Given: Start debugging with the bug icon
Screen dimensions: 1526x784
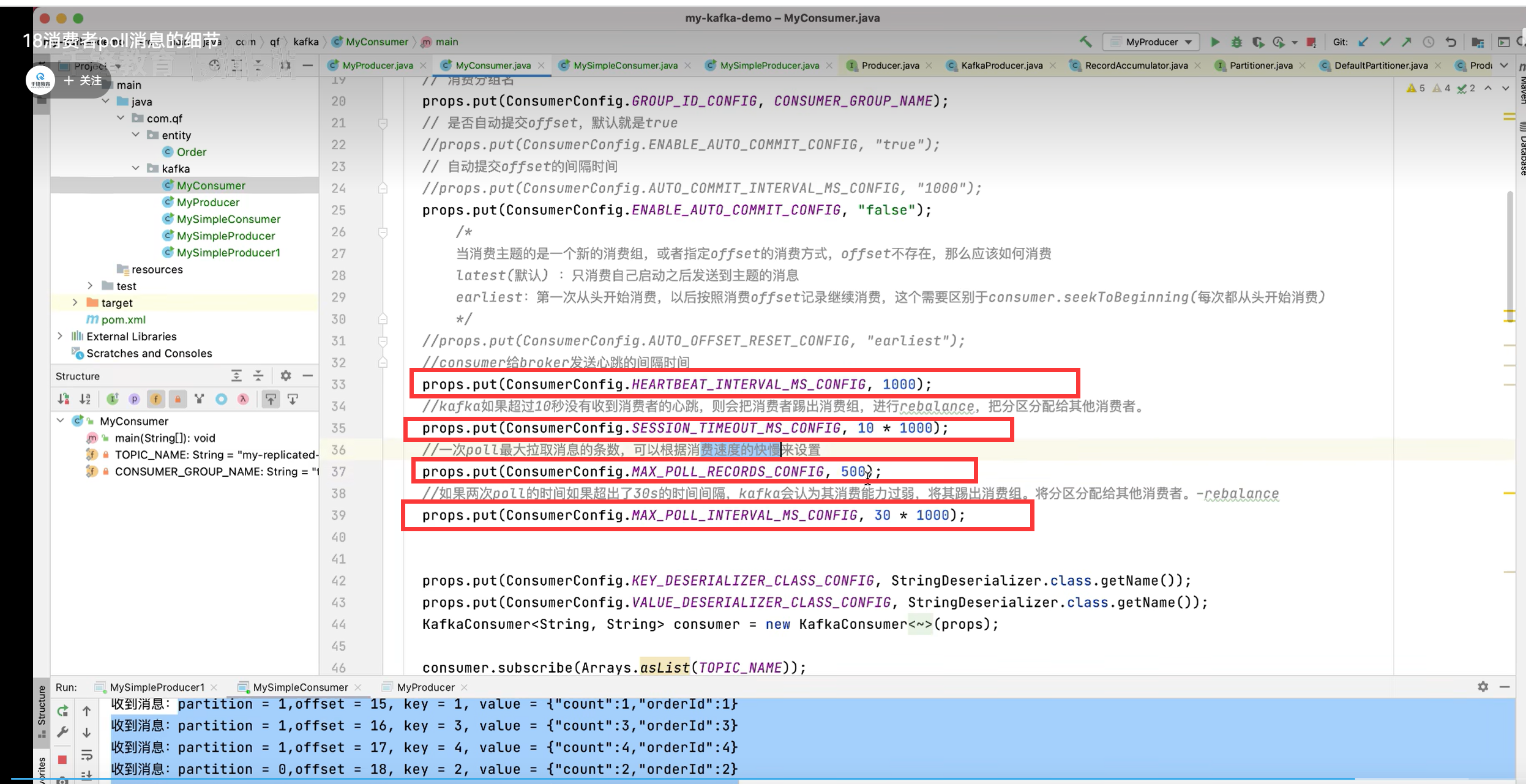Looking at the screenshot, I should 1236,42.
